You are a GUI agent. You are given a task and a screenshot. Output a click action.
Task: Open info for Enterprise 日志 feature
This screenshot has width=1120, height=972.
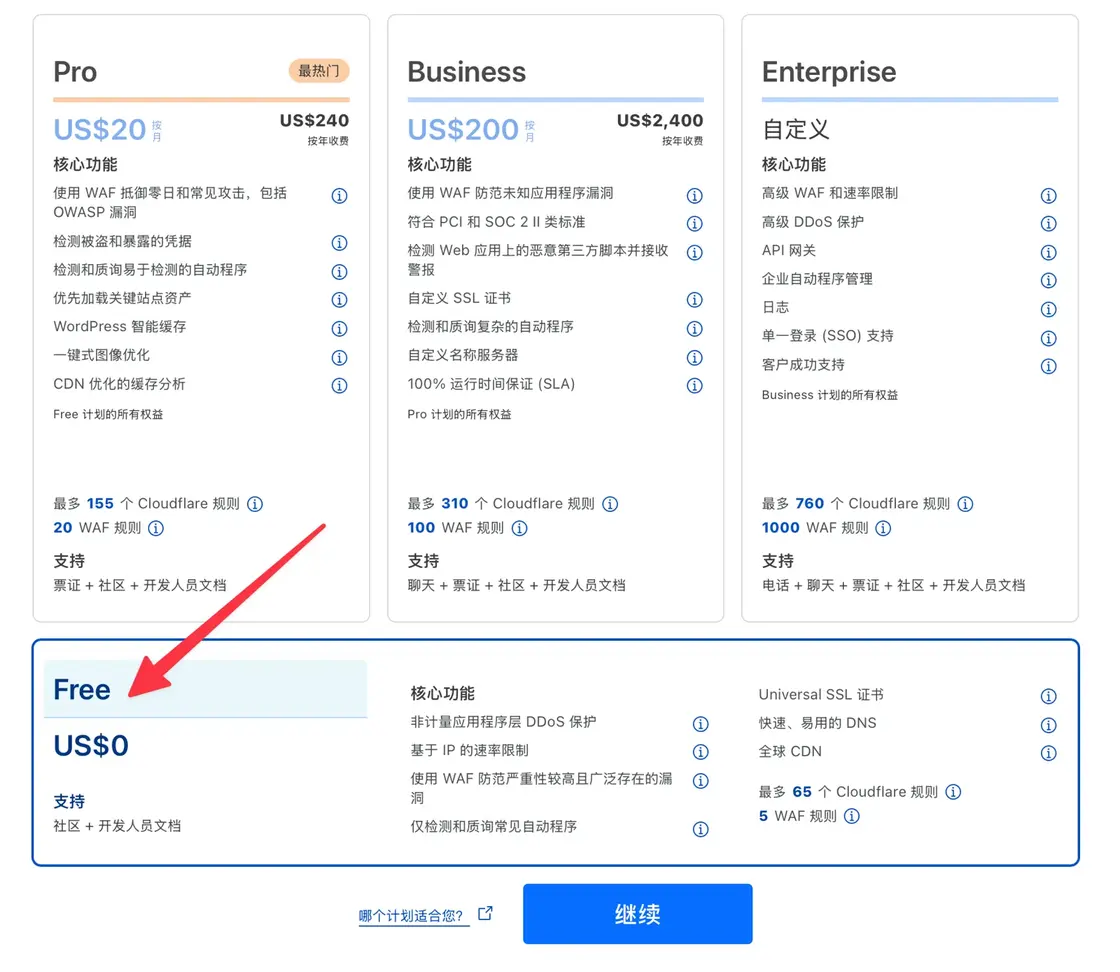pos(1049,309)
